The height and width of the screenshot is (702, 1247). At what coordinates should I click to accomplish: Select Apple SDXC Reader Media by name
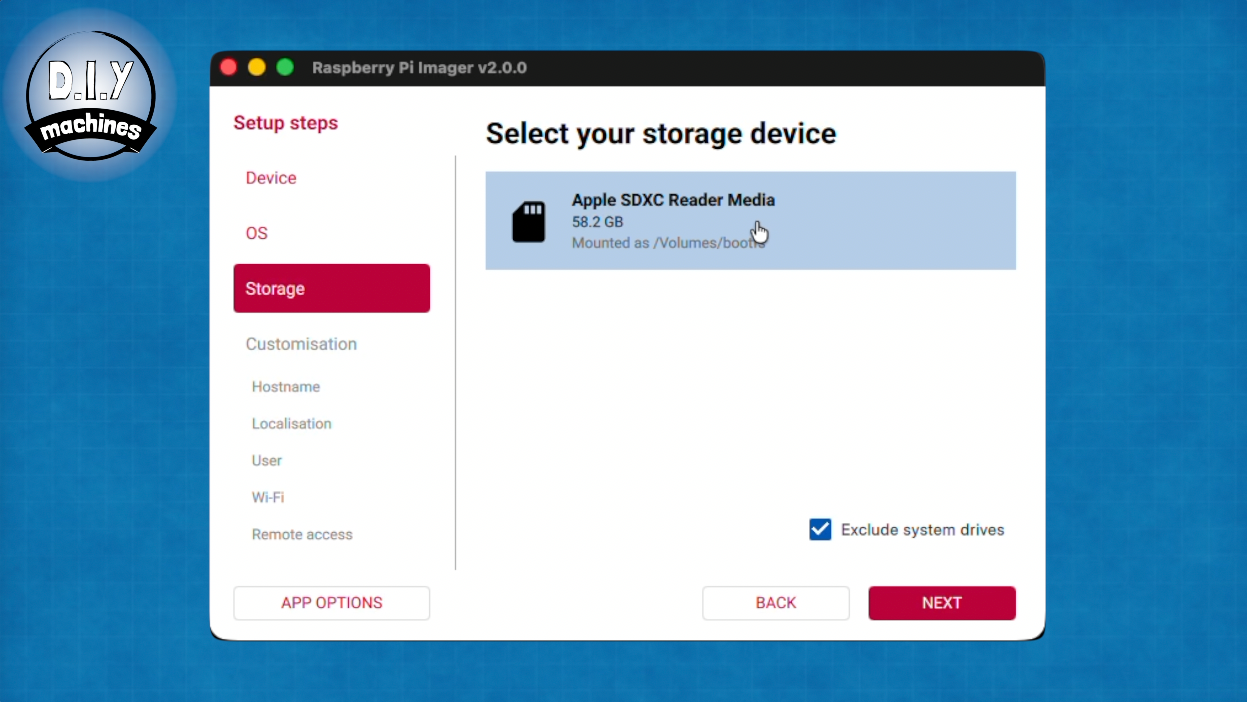tap(673, 200)
